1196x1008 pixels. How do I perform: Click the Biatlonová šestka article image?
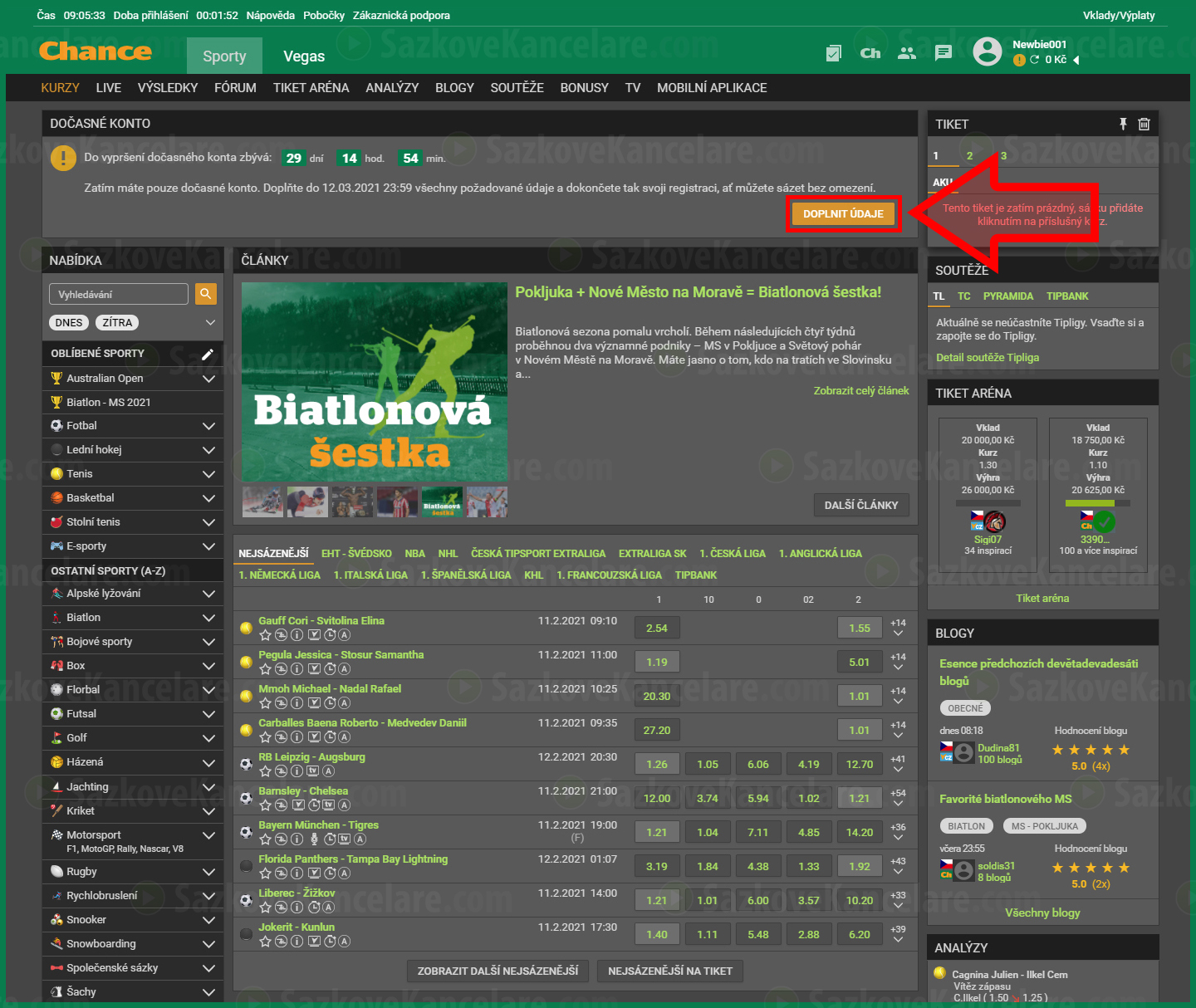click(375, 382)
